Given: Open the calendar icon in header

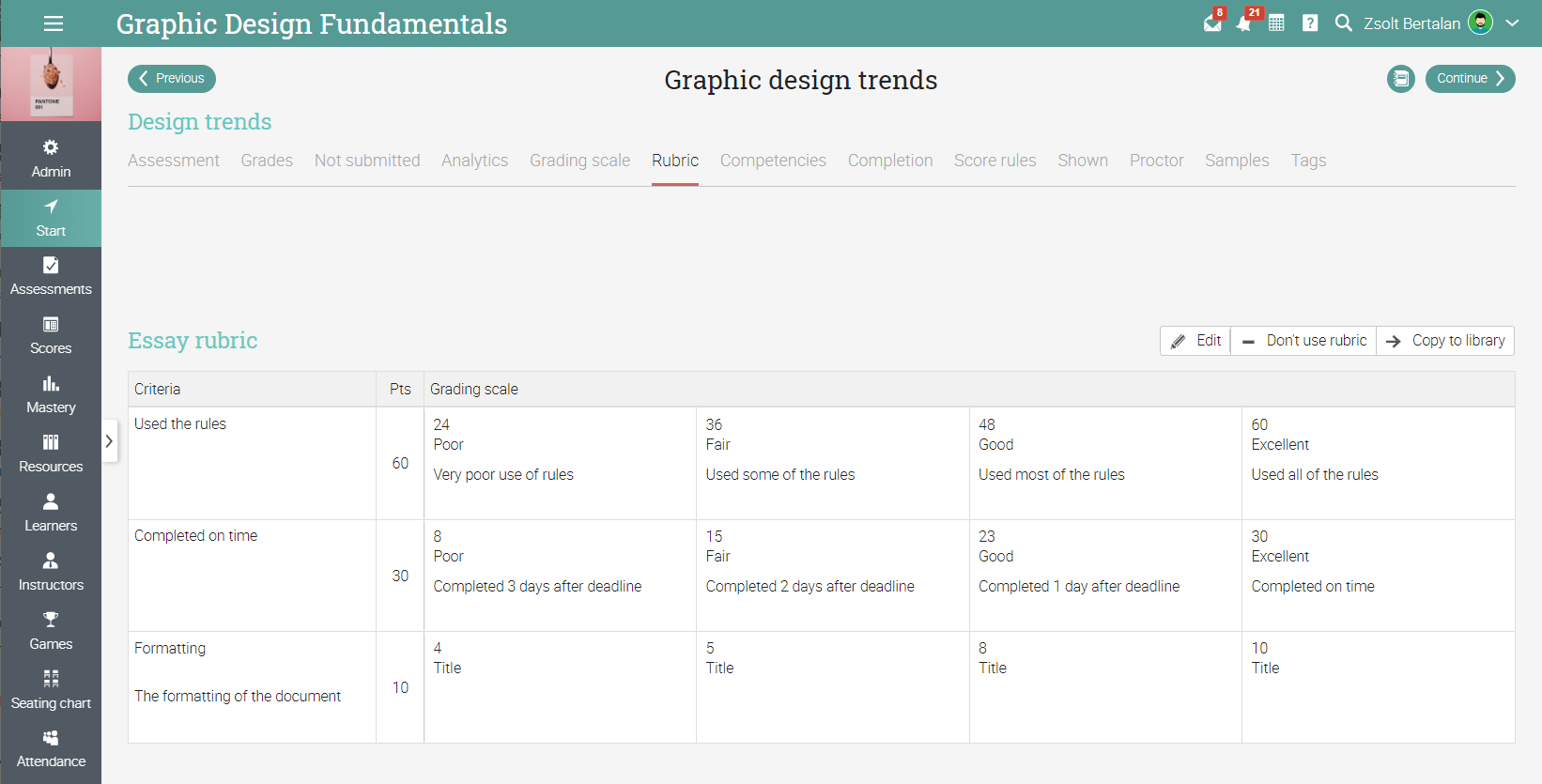Looking at the screenshot, I should [1276, 23].
